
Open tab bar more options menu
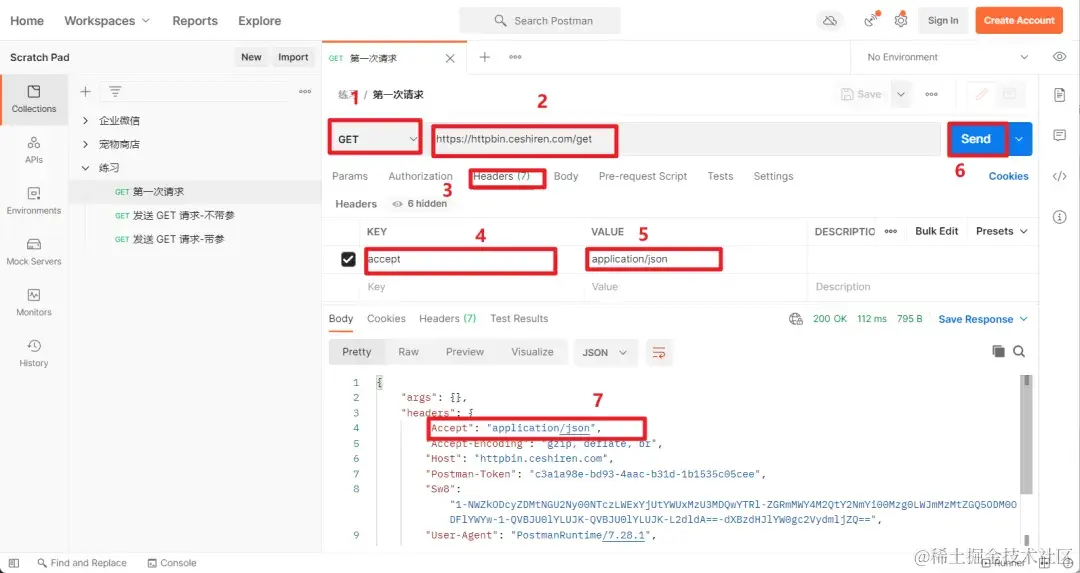[515, 57]
